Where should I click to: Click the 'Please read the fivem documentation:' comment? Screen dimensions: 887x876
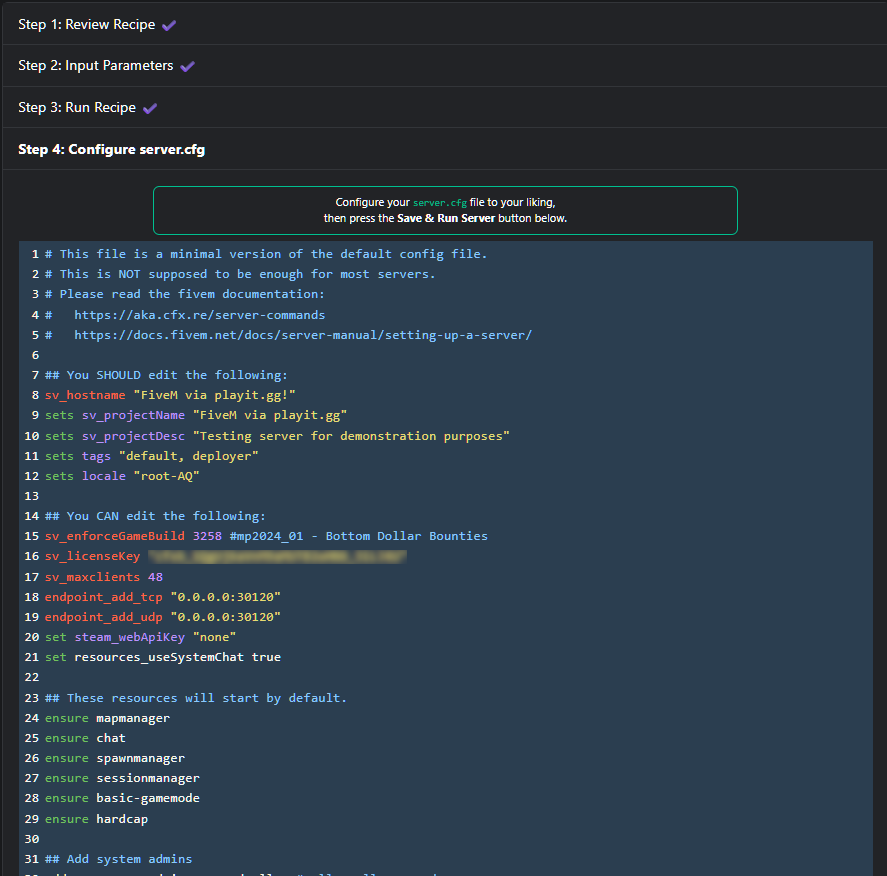pos(185,294)
